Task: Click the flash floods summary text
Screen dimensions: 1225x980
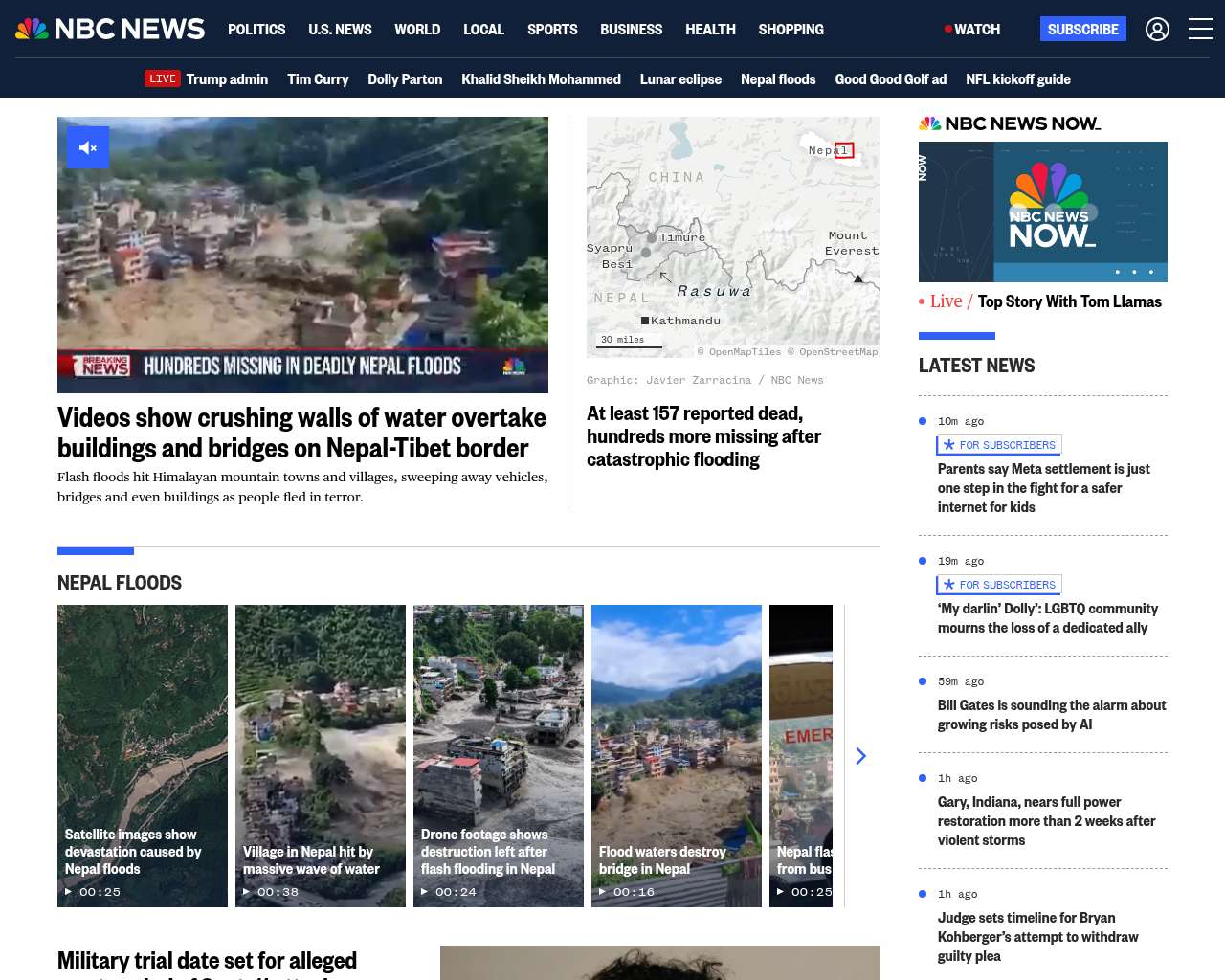Action: 302,486
